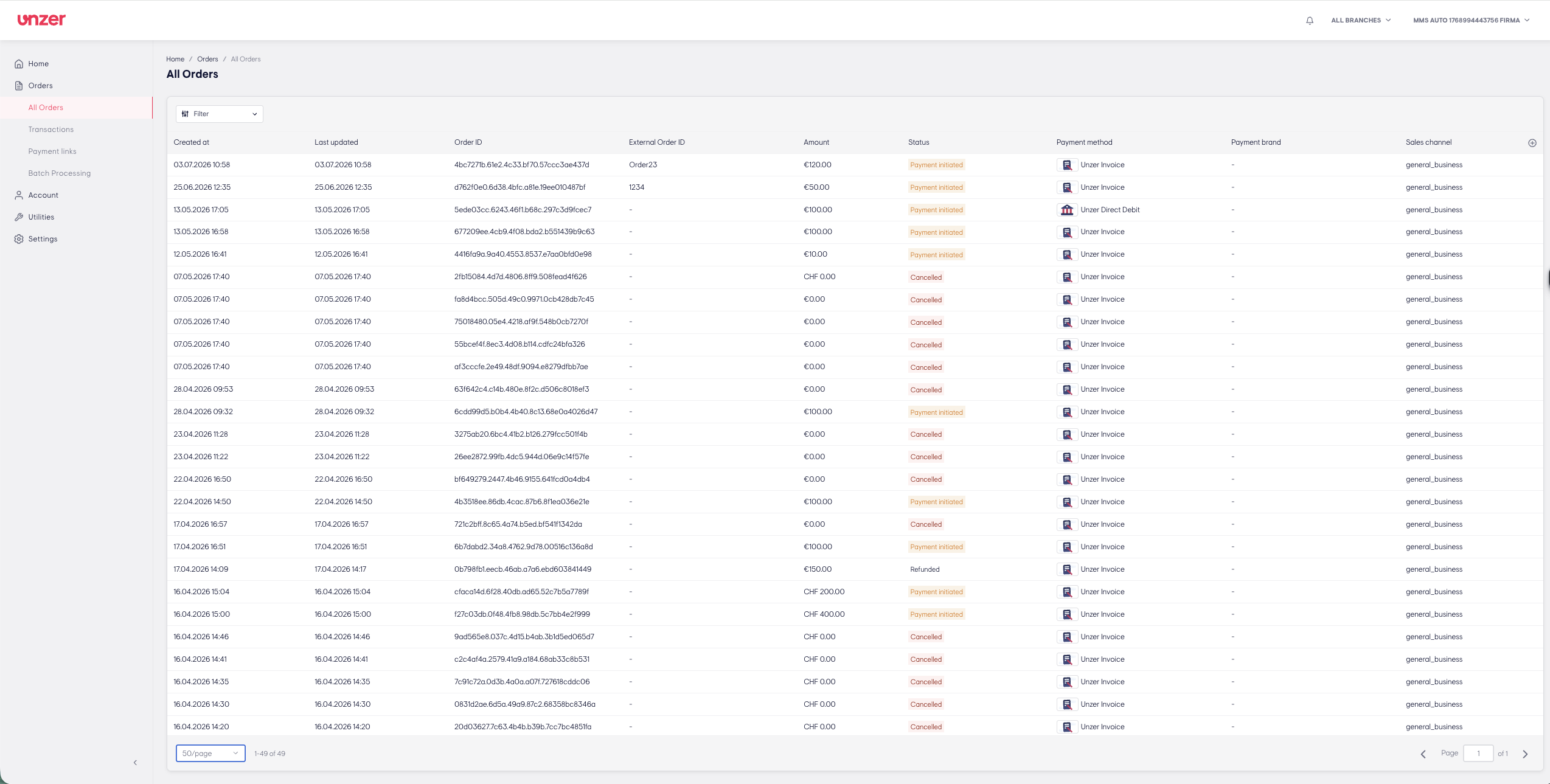The height and width of the screenshot is (784, 1550).
Task: Open the MMS AUTO FIRMA account menu
Action: point(1471,21)
